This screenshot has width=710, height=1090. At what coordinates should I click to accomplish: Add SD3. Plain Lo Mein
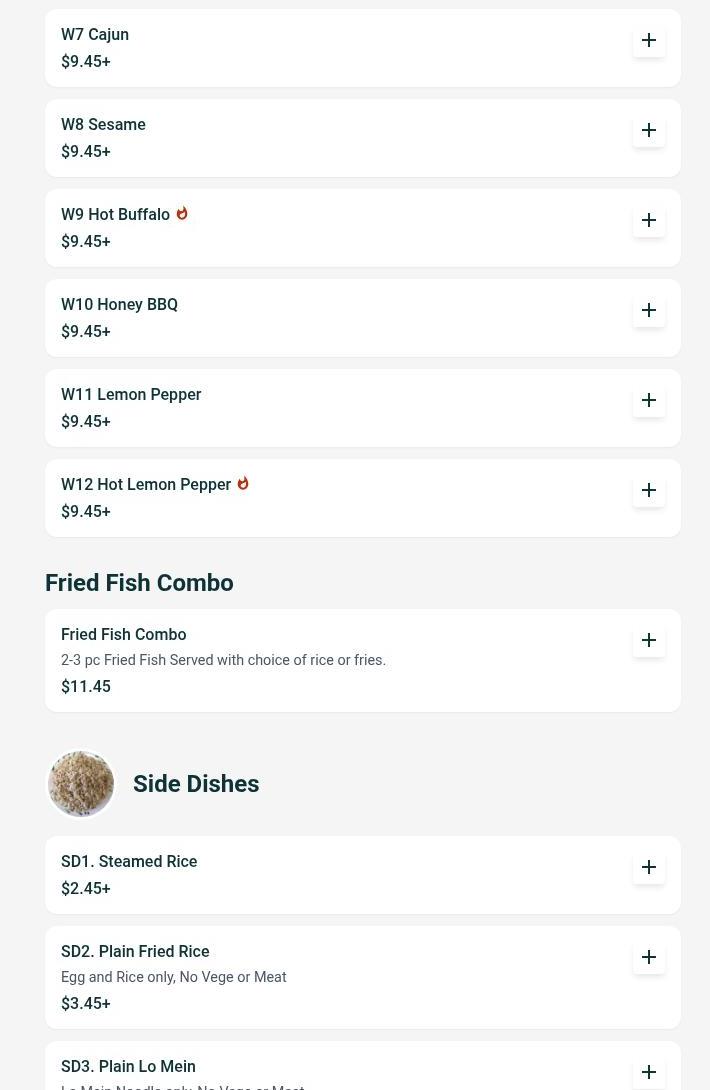pos(649,1072)
